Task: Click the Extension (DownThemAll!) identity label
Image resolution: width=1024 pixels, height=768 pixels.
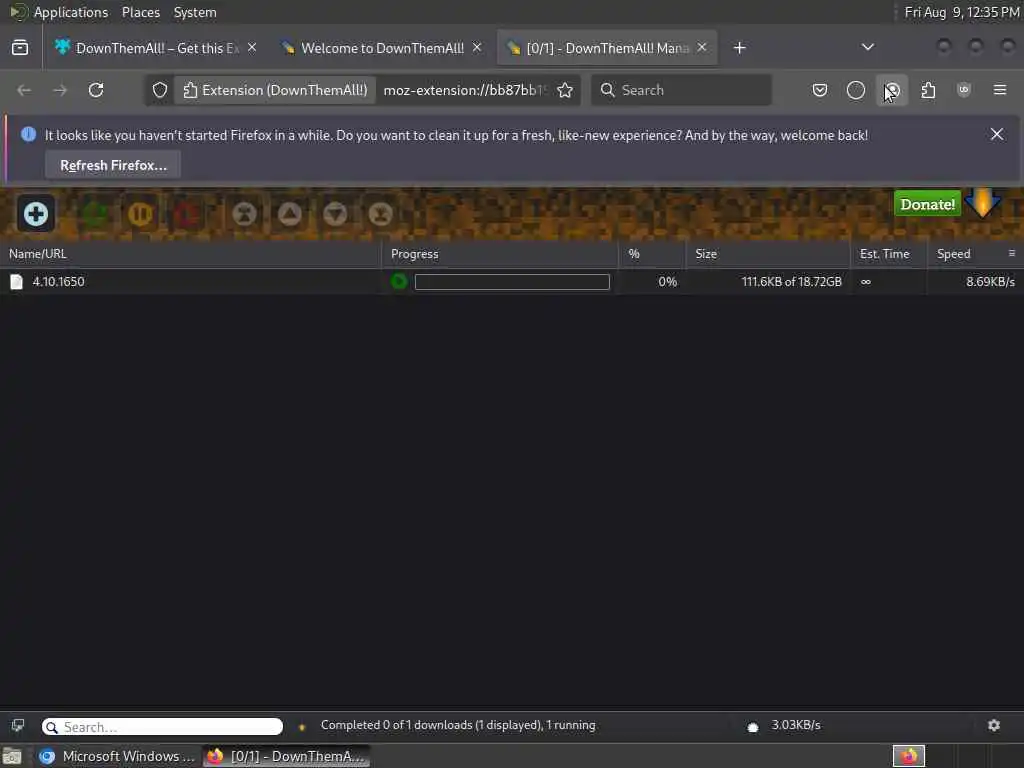Action: (x=275, y=90)
